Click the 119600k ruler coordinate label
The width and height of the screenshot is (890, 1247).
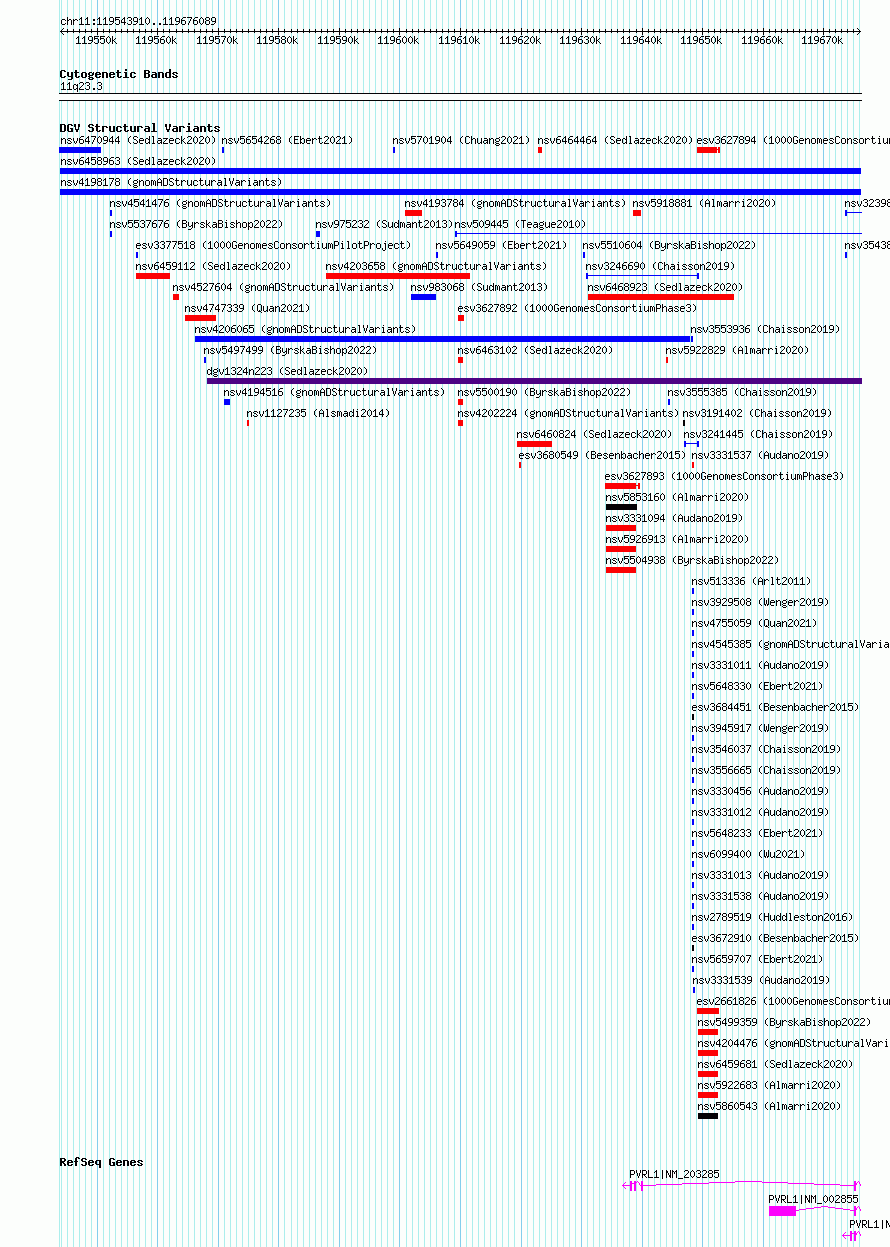click(x=398, y=40)
